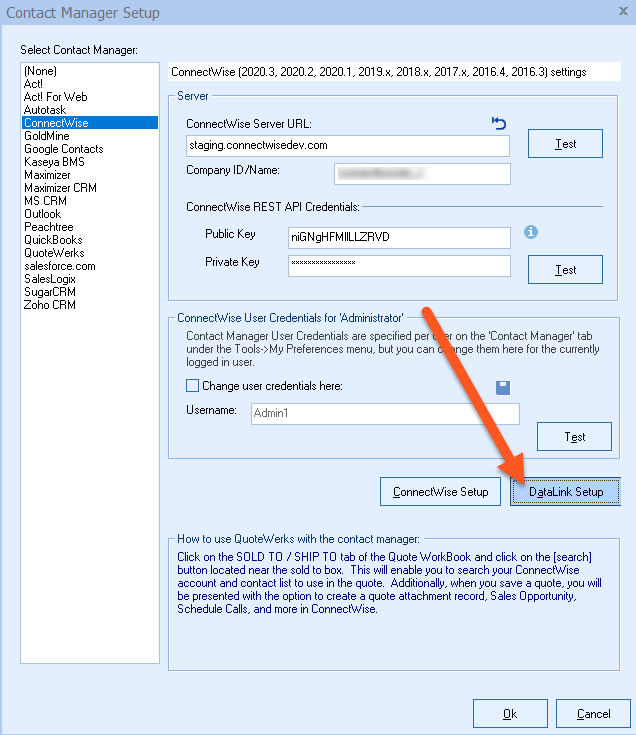Select Google Contacts in the list

click(90, 149)
